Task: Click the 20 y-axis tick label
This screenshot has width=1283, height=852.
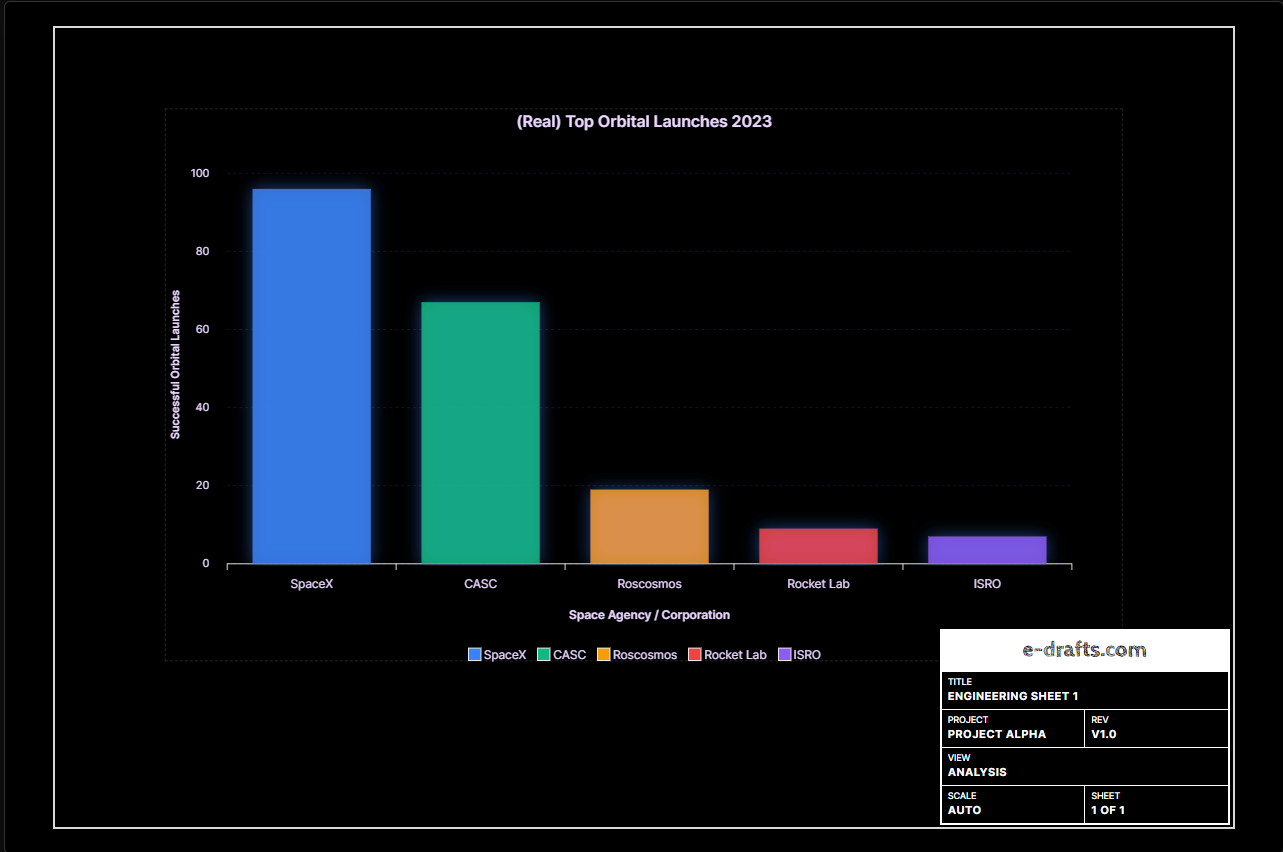Action: tap(203, 485)
